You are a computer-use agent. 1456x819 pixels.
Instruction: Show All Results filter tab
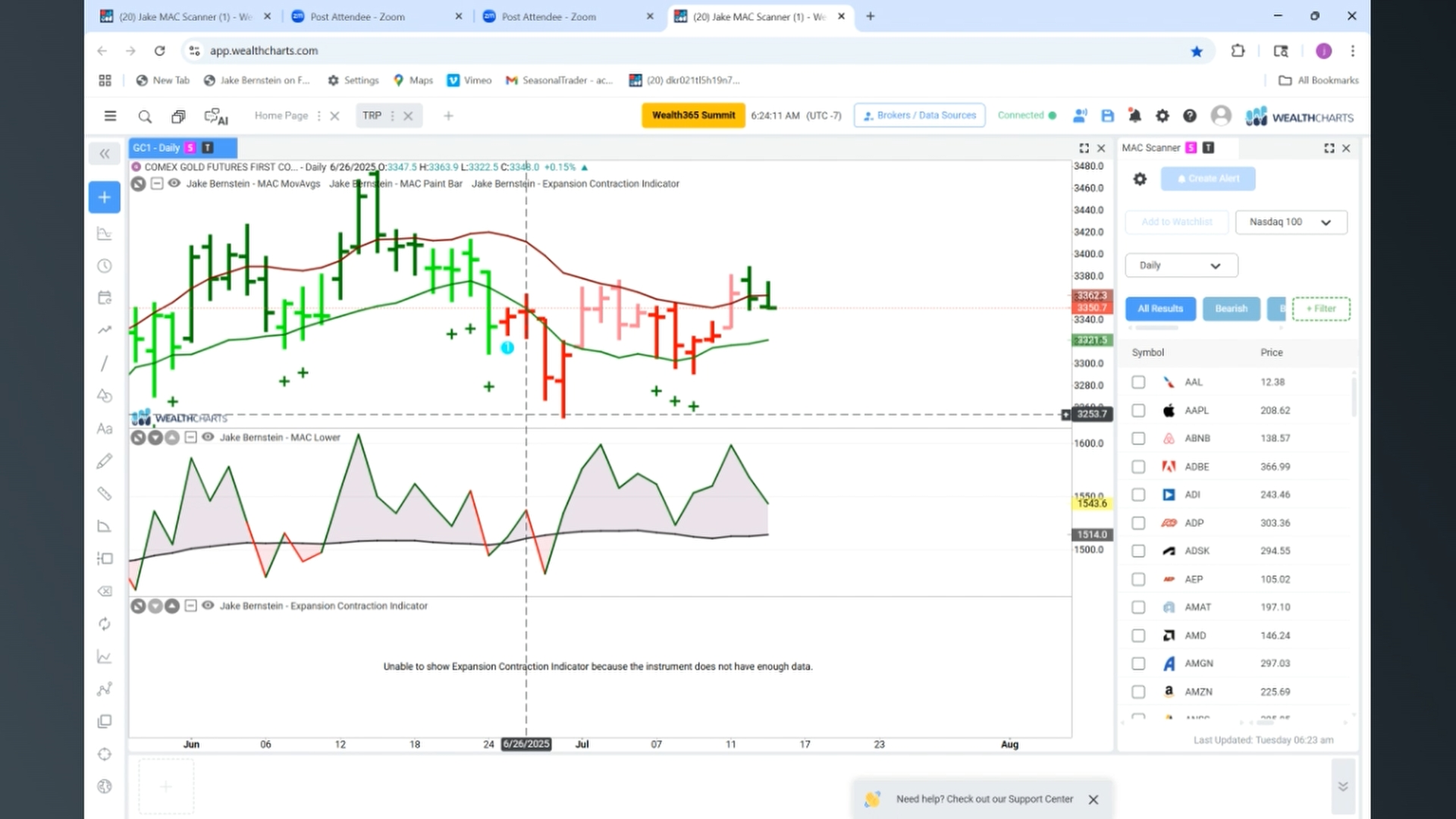1160,309
